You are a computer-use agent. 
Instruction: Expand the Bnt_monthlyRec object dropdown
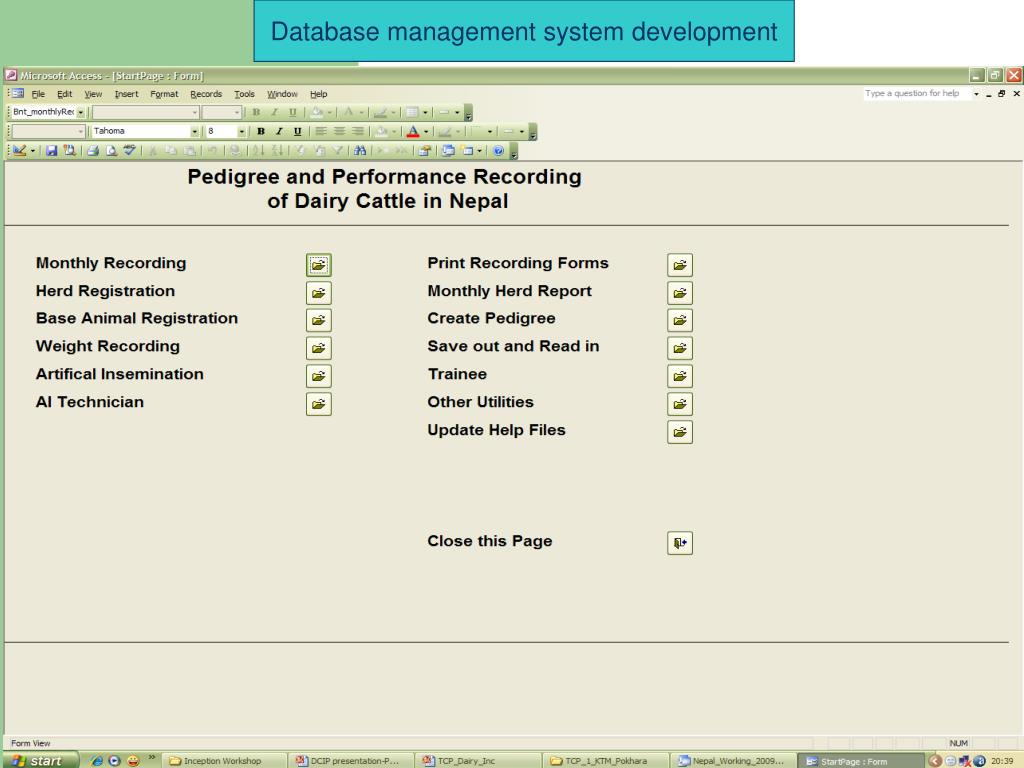(81, 112)
